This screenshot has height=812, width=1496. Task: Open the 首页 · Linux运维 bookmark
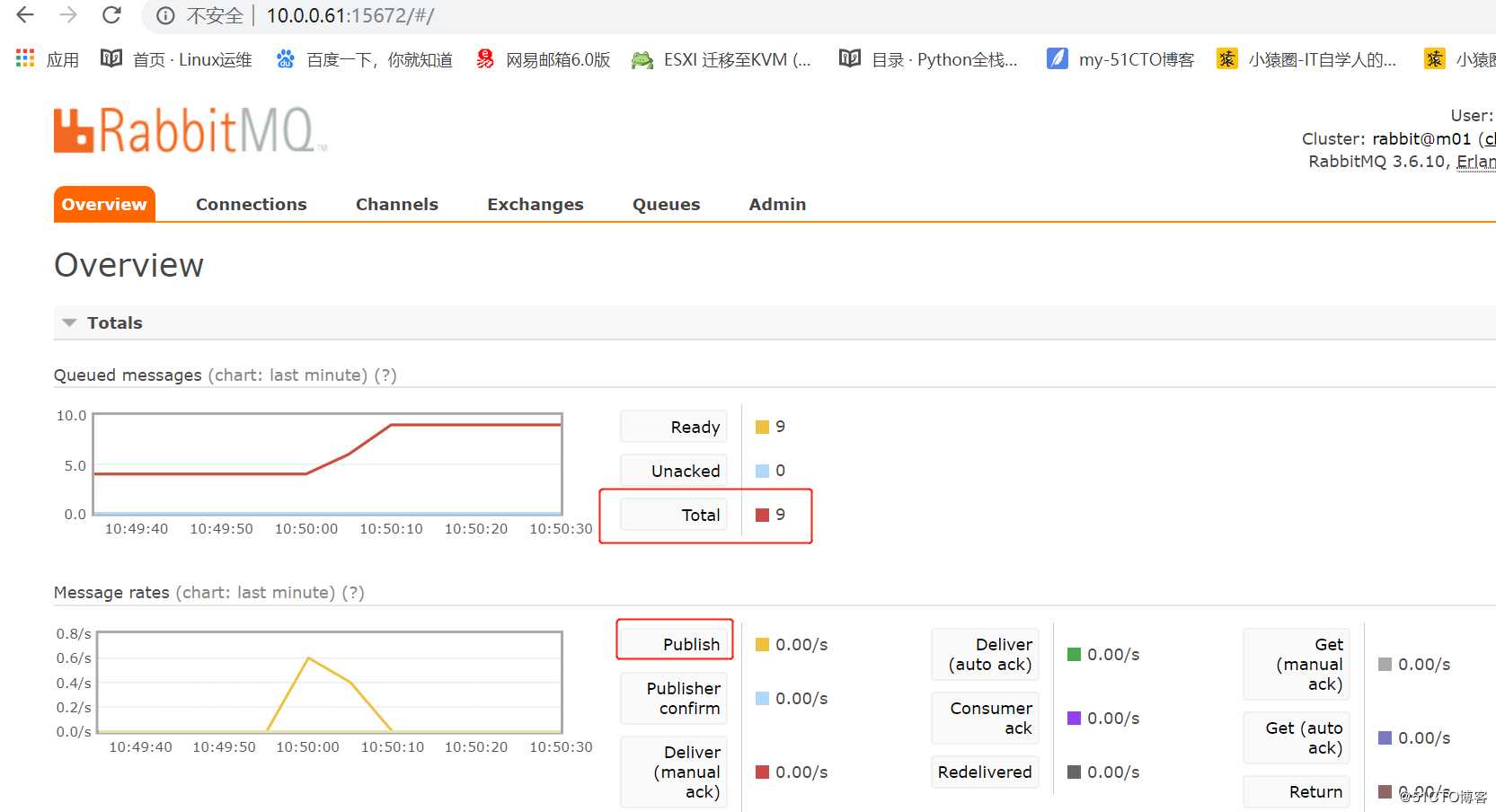(176, 59)
